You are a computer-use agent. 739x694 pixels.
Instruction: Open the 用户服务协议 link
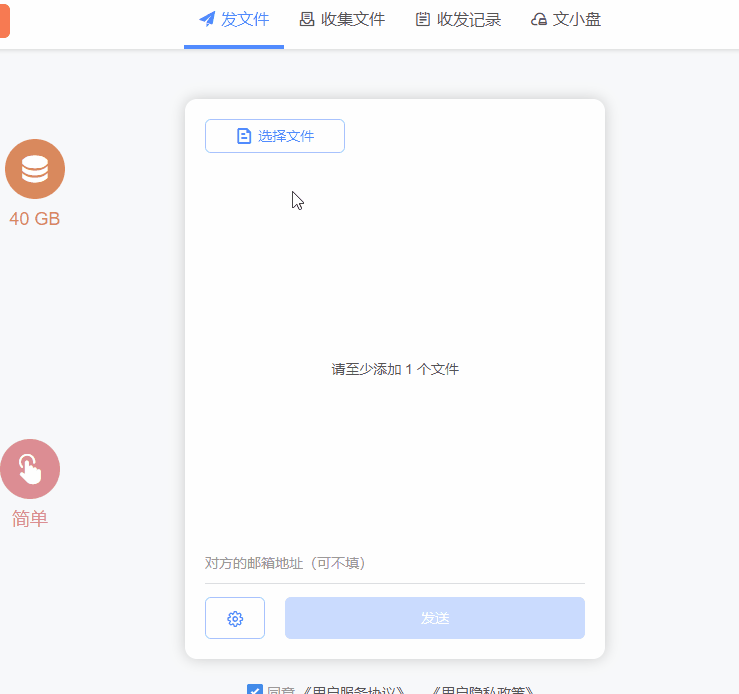[359, 691]
